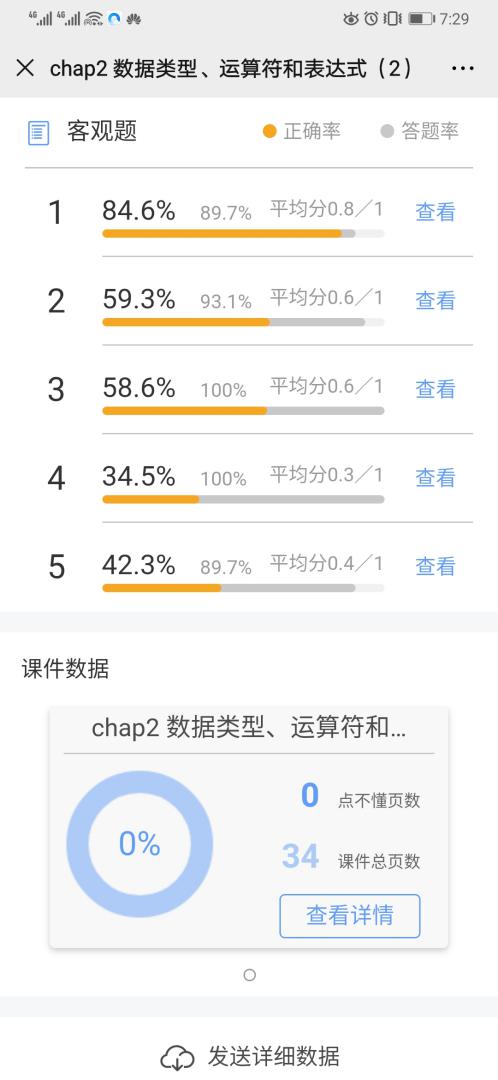Open the three-dot more options menu
The height and width of the screenshot is (1080, 498).
[462, 68]
